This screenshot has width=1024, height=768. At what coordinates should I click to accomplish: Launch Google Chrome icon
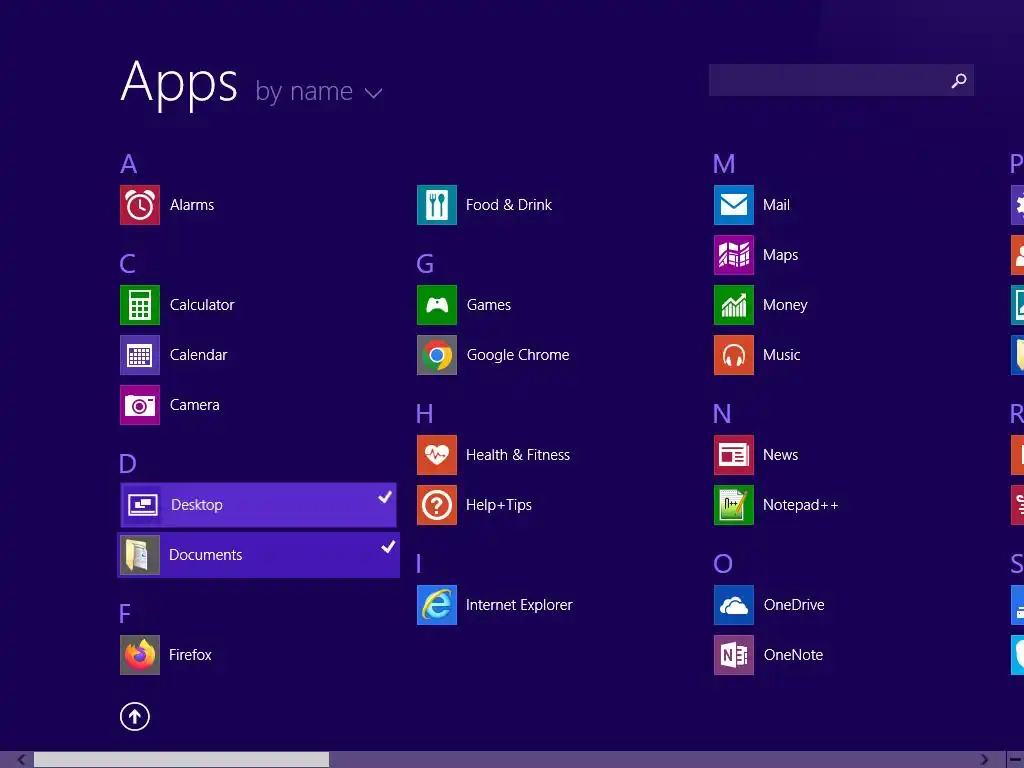437,355
